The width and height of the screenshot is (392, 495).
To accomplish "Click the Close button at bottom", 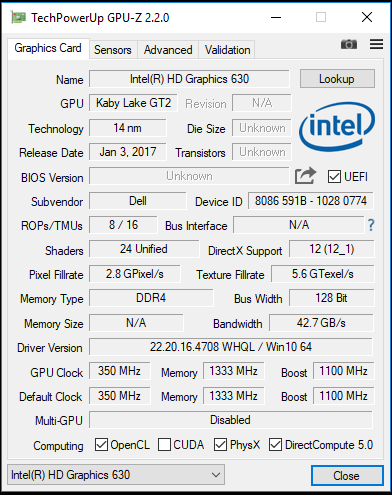I will (x=347, y=475).
